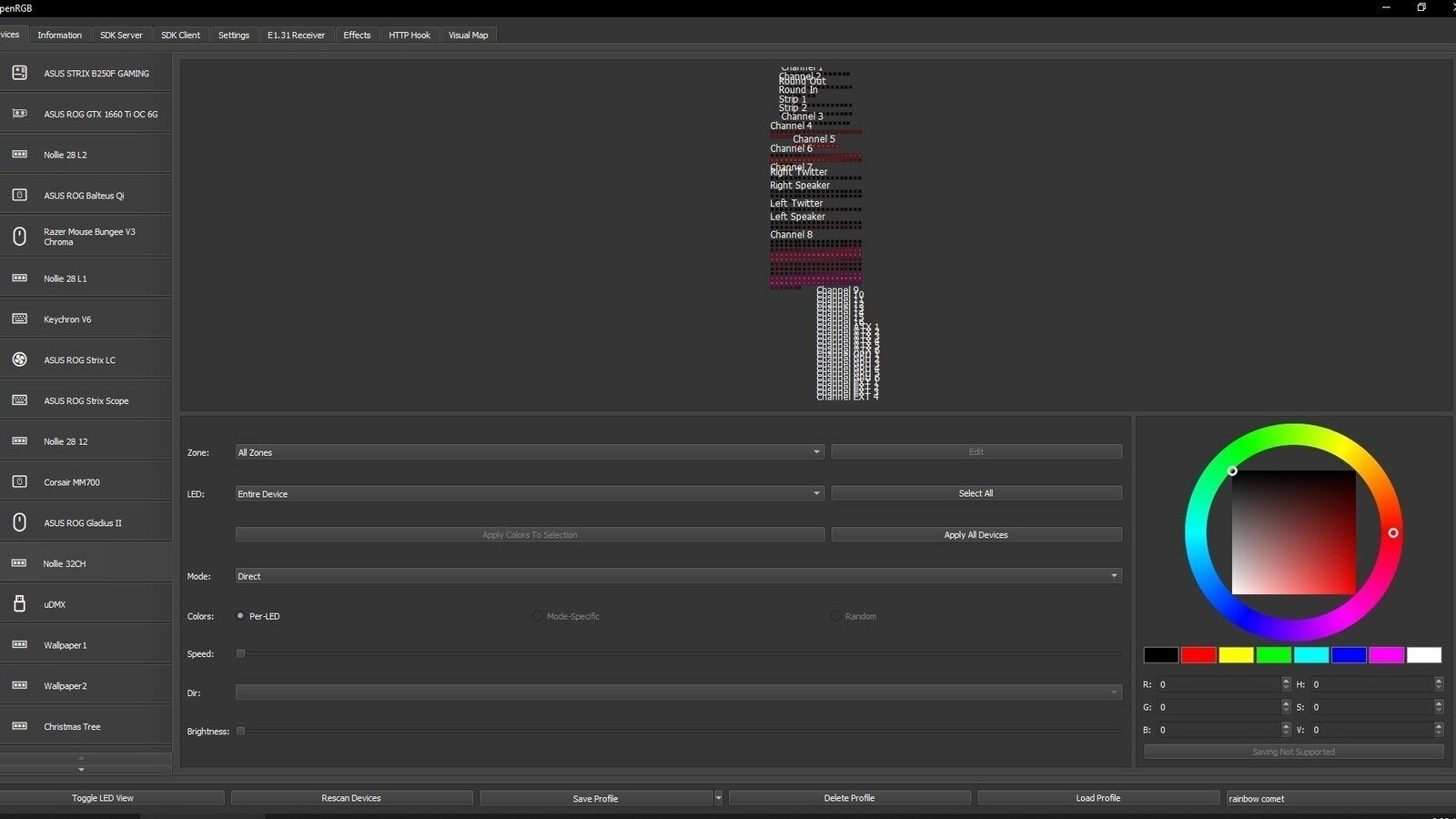Image resolution: width=1456 pixels, height=819 pixels.
Task: Pick the Christmas Tree LED strip icon
Action: tap(19, 726)
